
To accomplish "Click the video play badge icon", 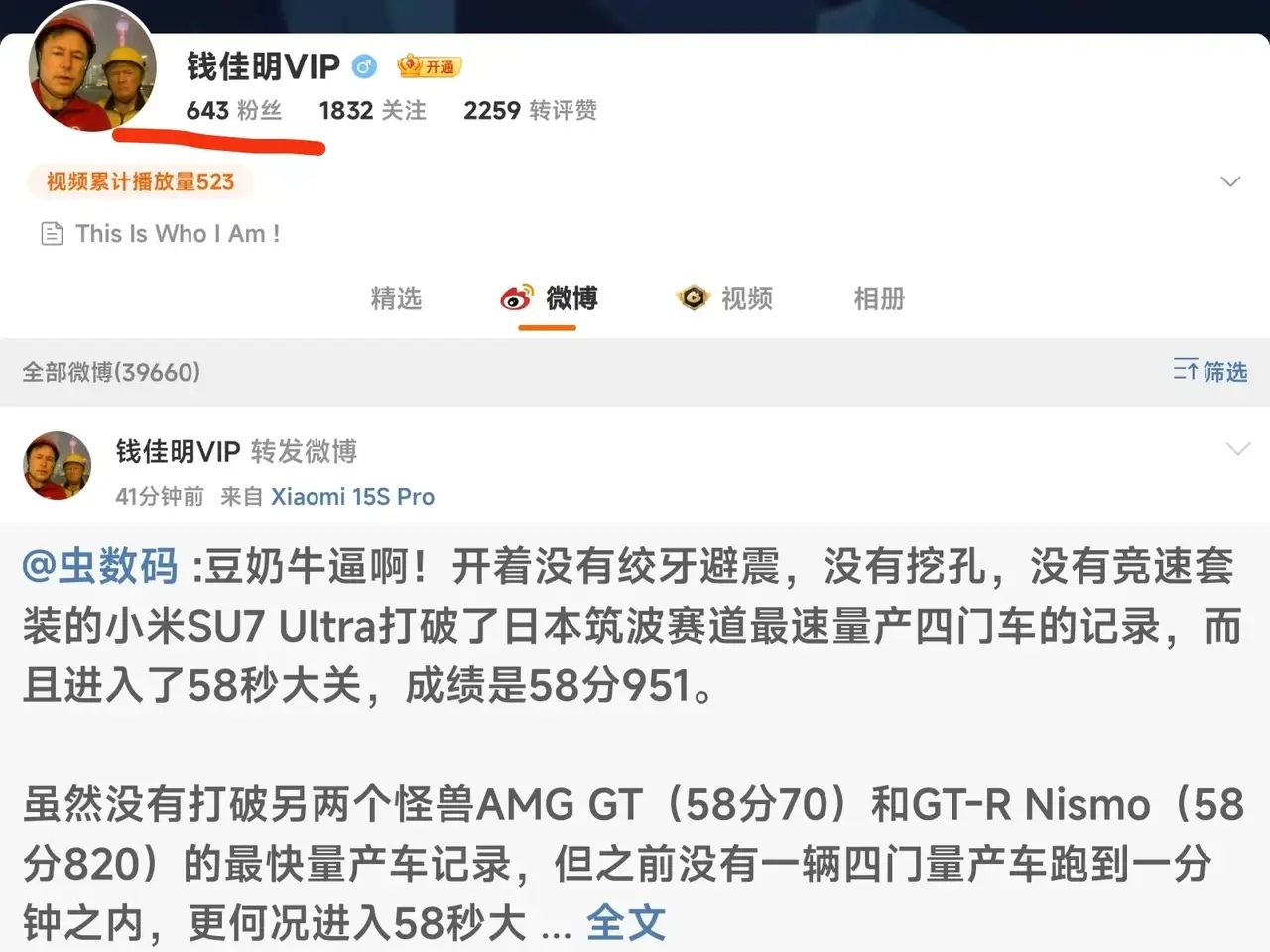I will point(694,297).
